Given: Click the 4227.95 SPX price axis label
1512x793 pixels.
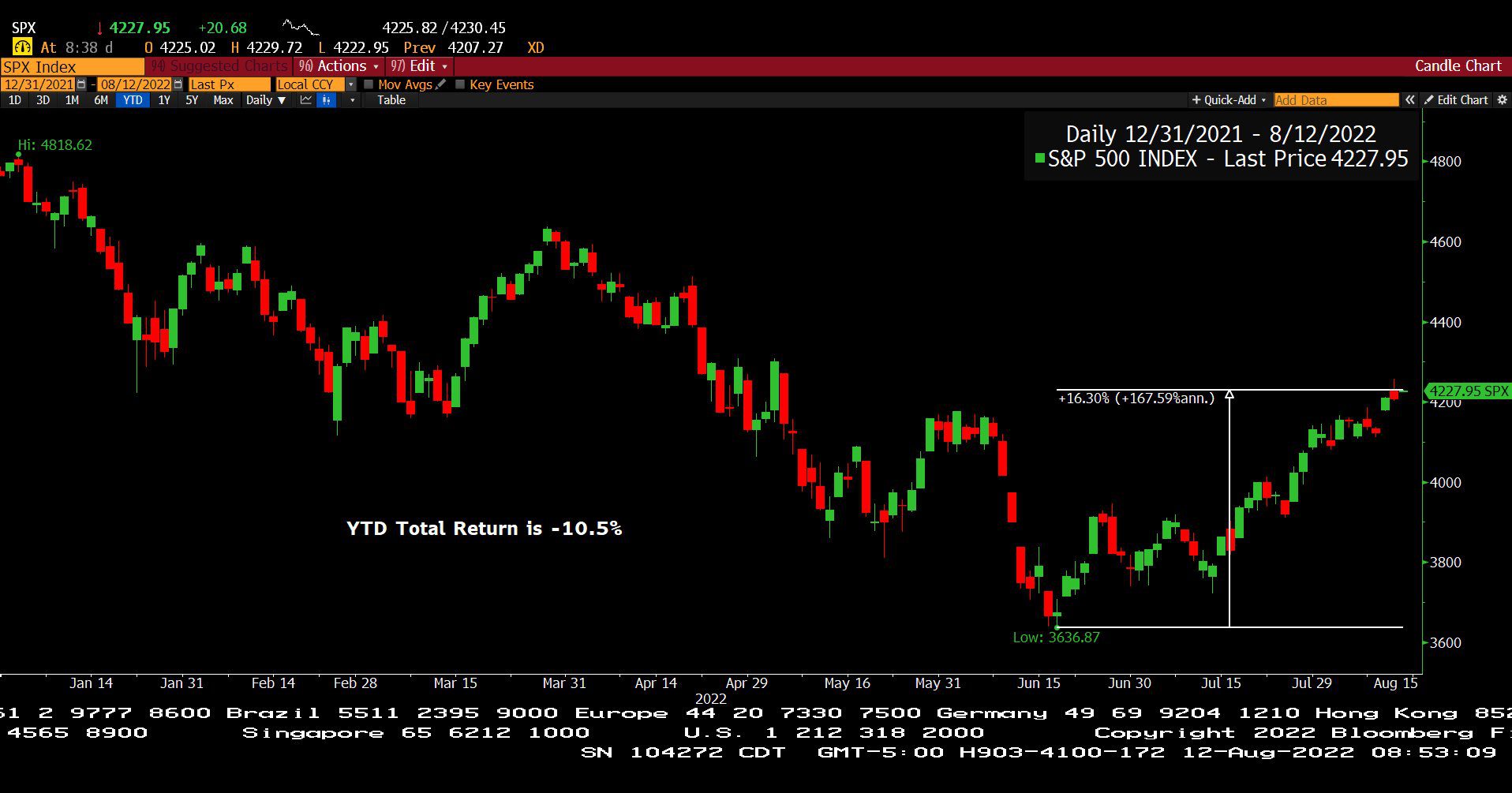Looking at the screenshot, I should click(1468, 391).
